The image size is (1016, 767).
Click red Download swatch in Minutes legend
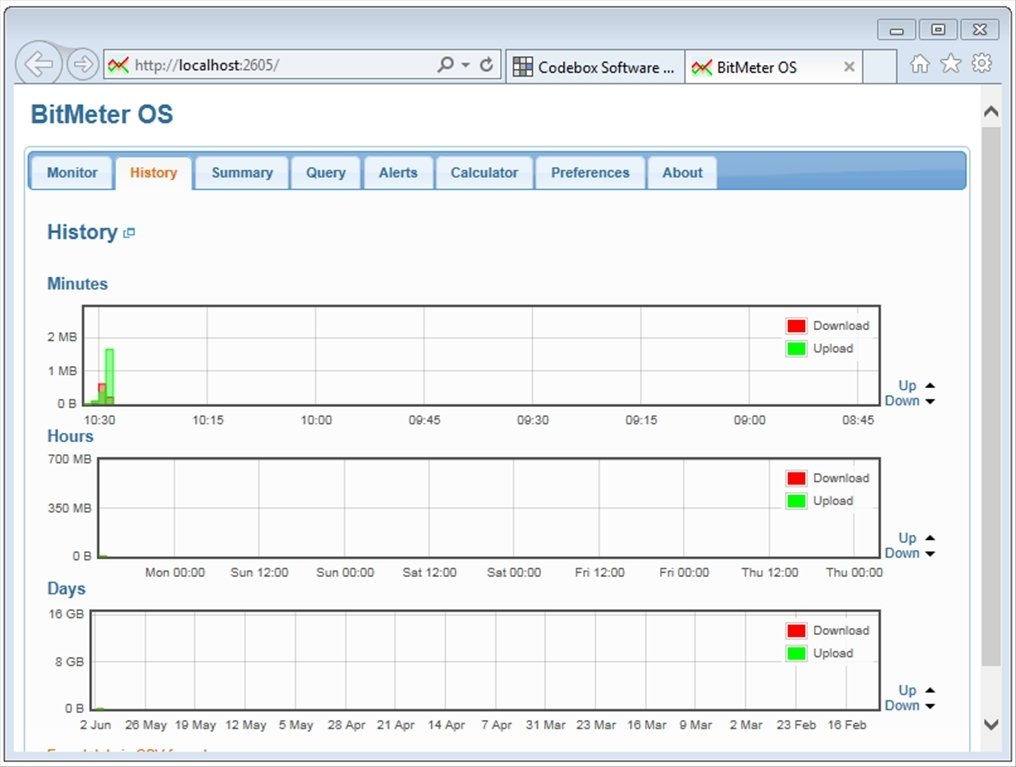click(796, 326)
